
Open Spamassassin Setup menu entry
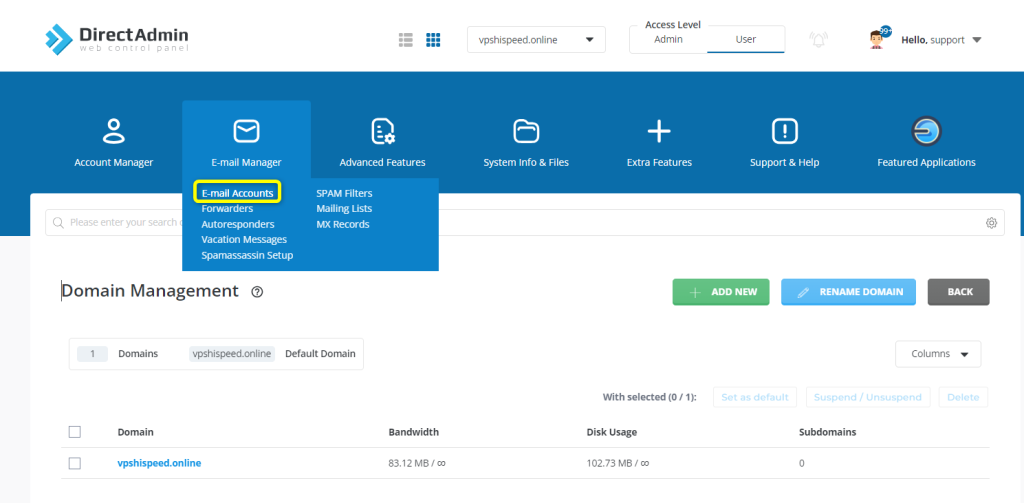coord(248,255)
